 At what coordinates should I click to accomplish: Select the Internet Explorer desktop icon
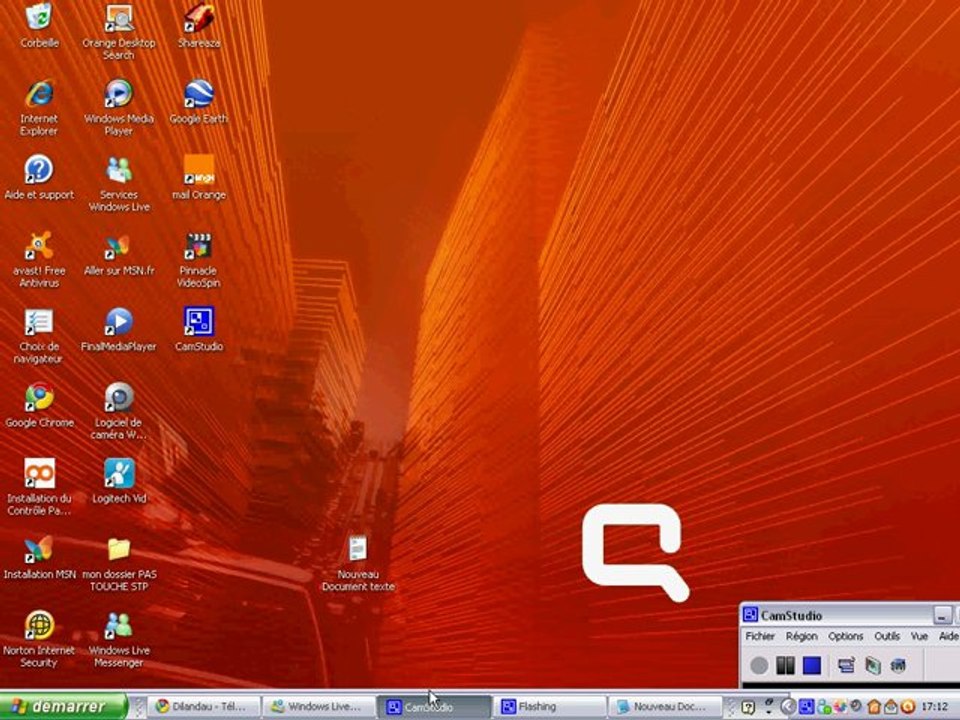[39, 107]
